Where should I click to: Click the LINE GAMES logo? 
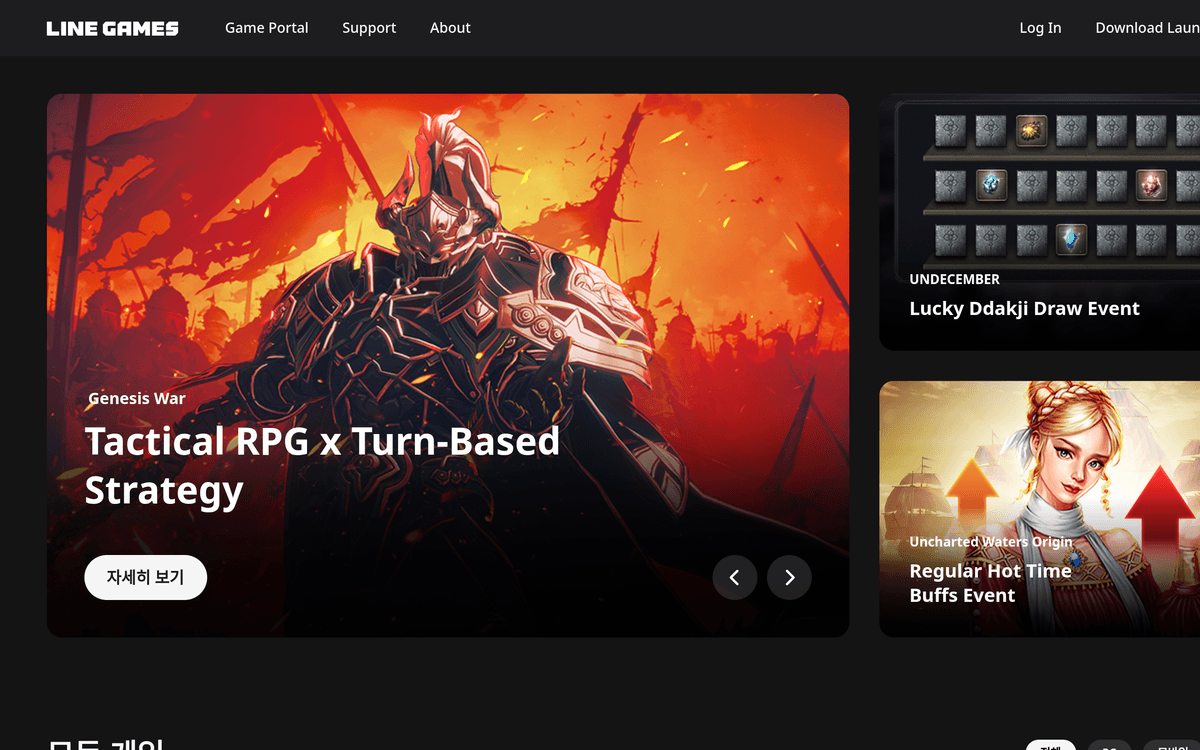(x=112, y=28)
